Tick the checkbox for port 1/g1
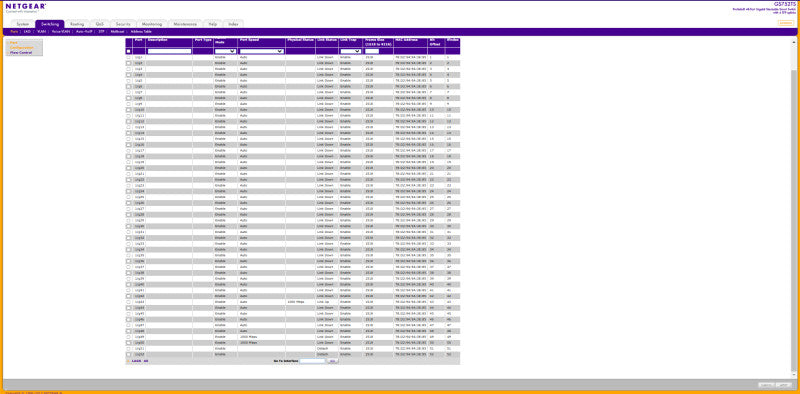 pyautogui.click(x=129, y=58)
